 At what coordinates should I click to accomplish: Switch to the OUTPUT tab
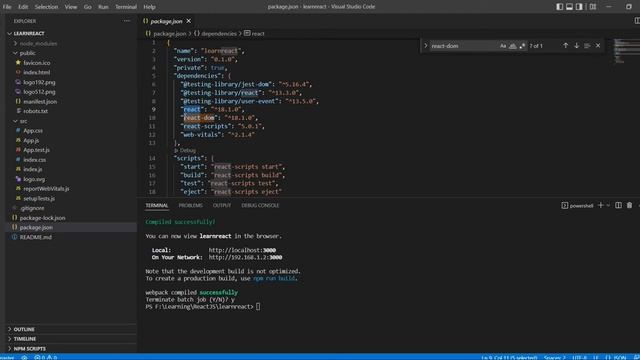[222, 205]
